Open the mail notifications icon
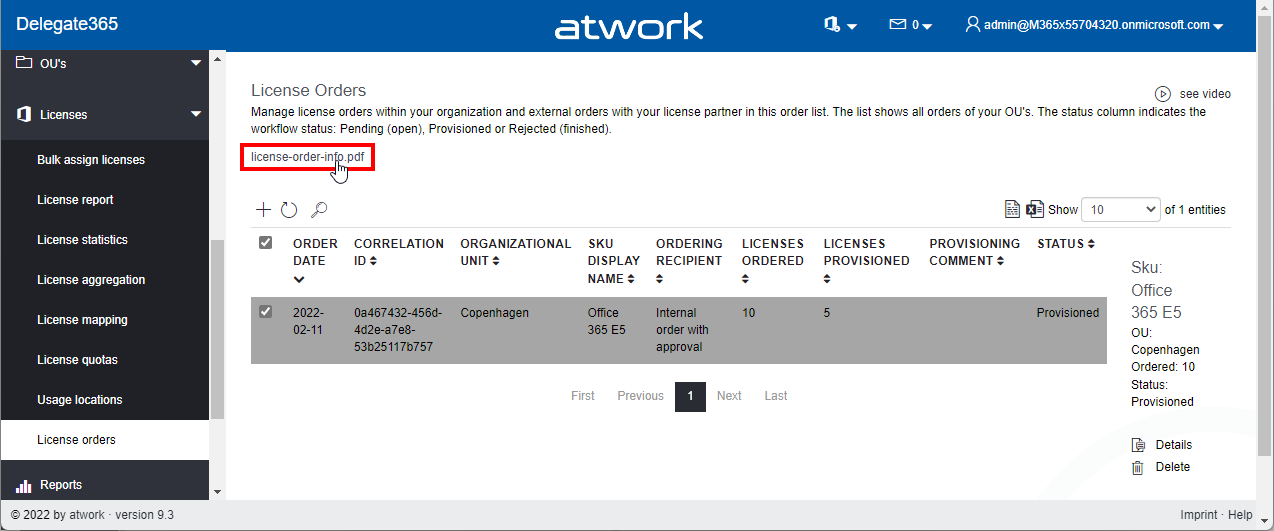Screen dimensions: 1274x531 coord(898,25)
